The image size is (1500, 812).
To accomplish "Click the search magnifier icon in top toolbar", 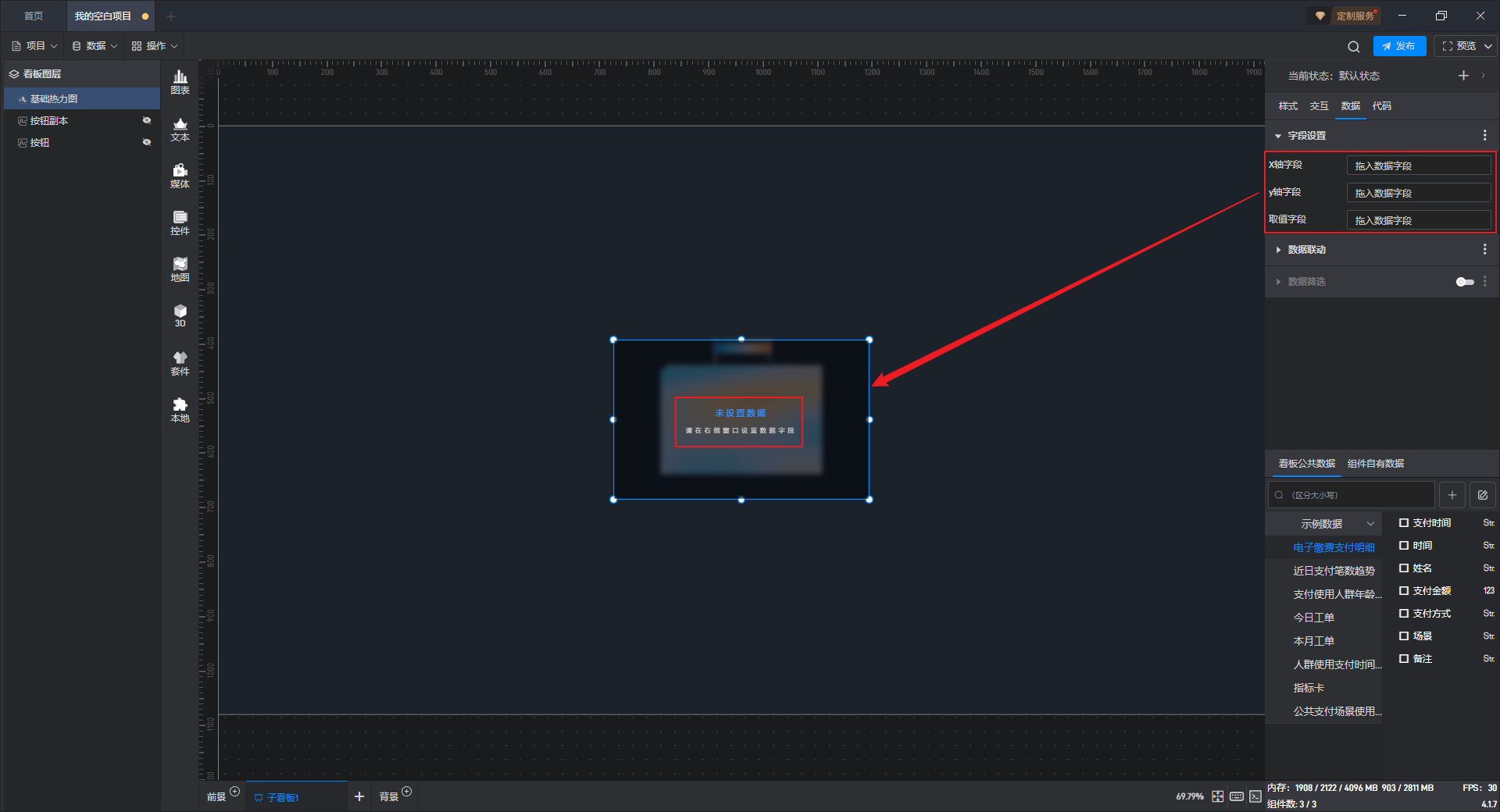I will point(1354,46).
